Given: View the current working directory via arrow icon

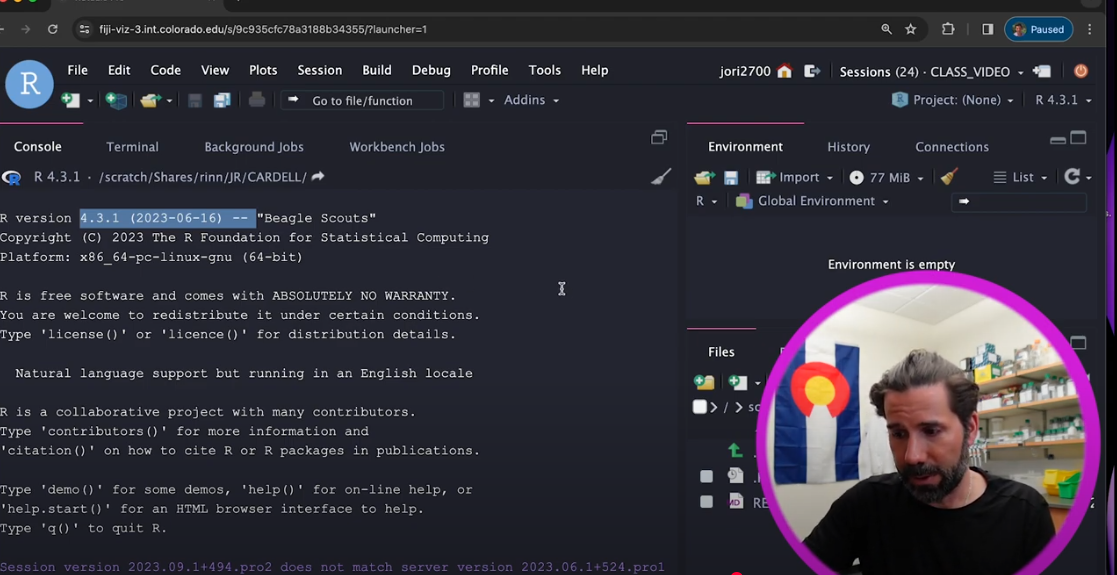Looking at the screenshot, I should click(318, 177).
